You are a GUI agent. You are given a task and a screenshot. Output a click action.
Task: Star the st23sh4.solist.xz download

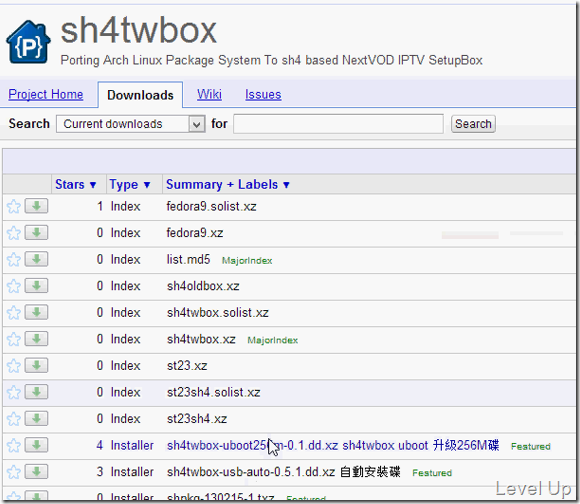[x=14, y=392]
